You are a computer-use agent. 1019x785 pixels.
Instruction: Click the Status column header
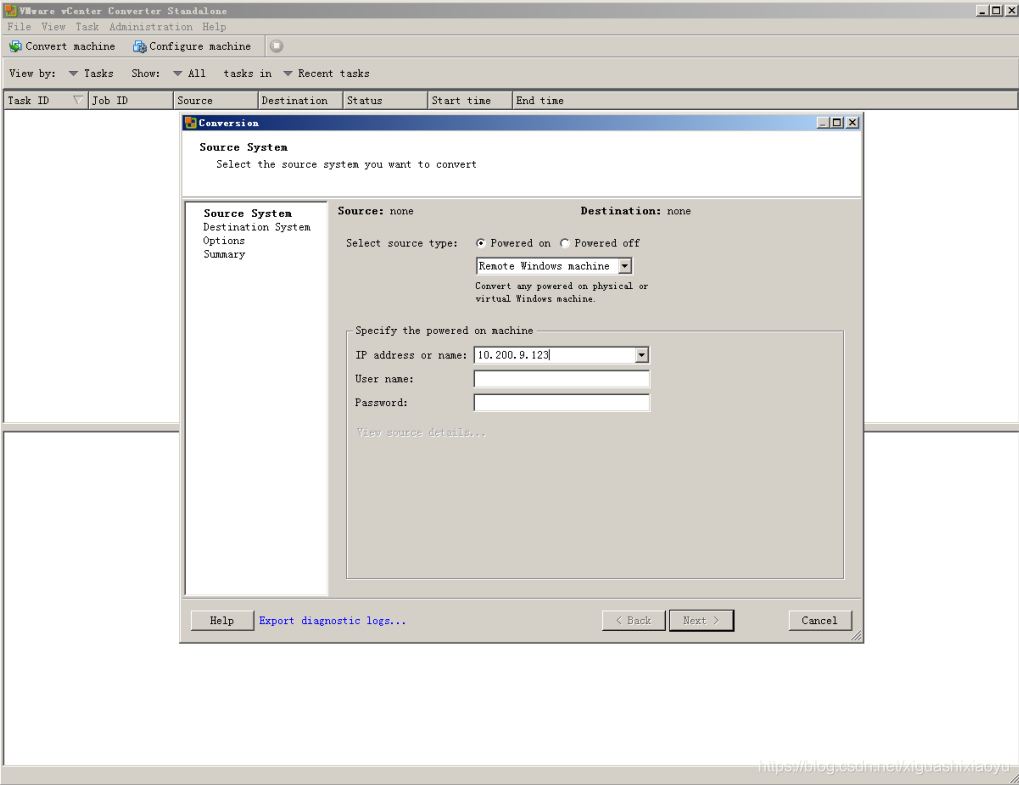click(x=385, y=100)
